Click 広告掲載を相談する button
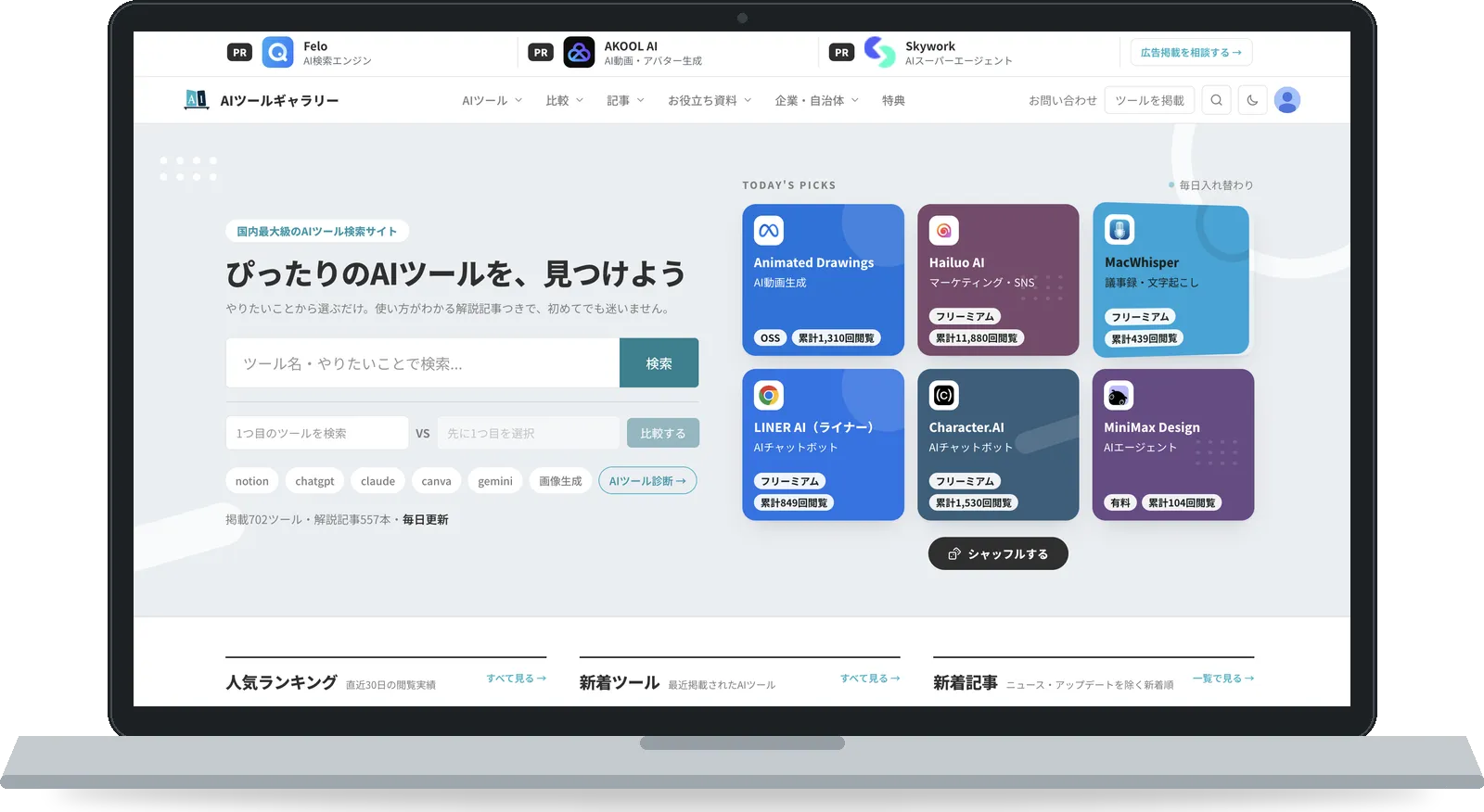Screen dimensions: 1484x812 click(1191, 53)
